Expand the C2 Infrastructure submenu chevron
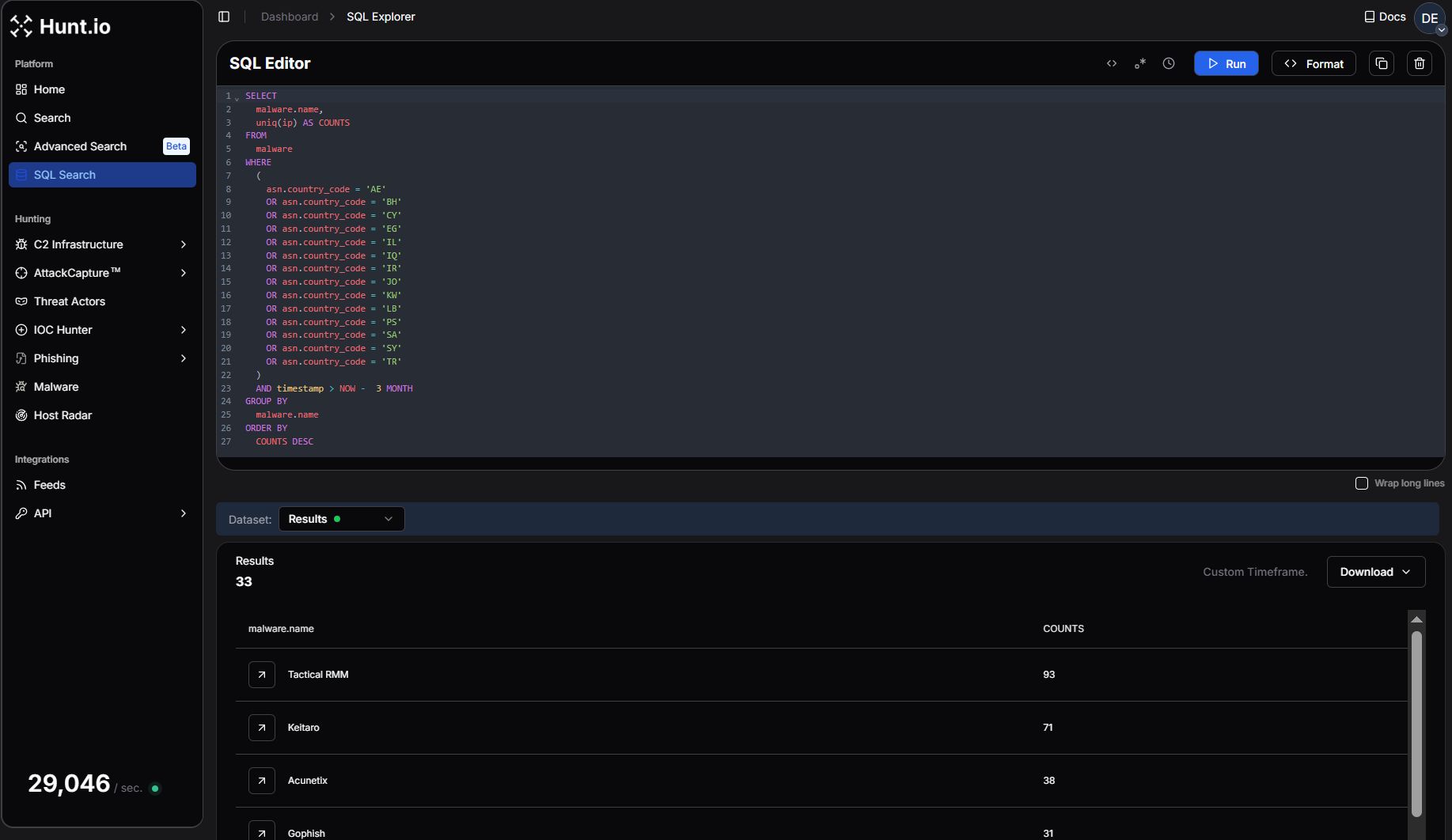Image resolution: width=1452 pixels, height=840 pixels. (x=184, y=244)
